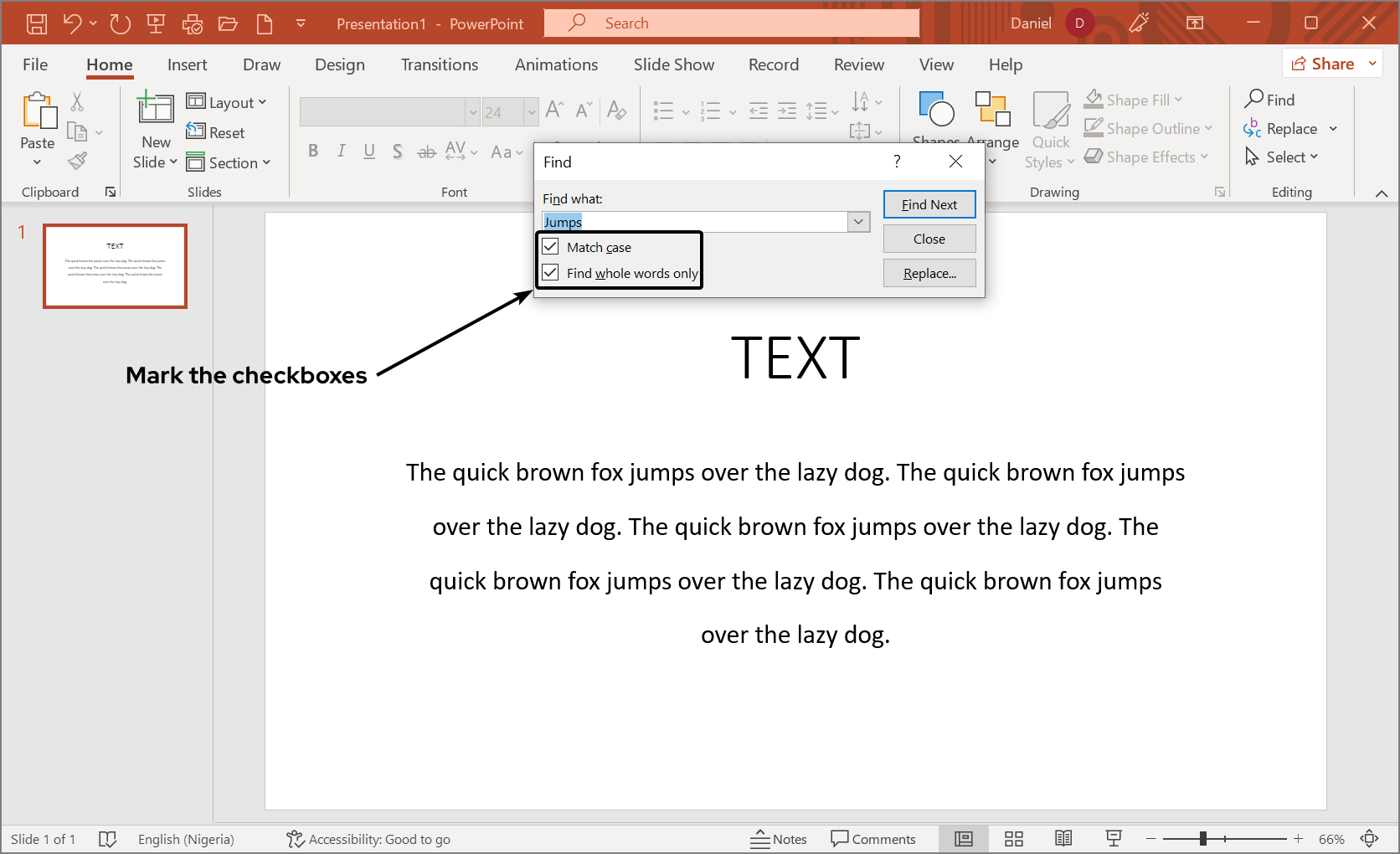The width and height of the screenshot is (1400, 854).
Task: Click the Save icon in title bar
Action: click(37, 23)
